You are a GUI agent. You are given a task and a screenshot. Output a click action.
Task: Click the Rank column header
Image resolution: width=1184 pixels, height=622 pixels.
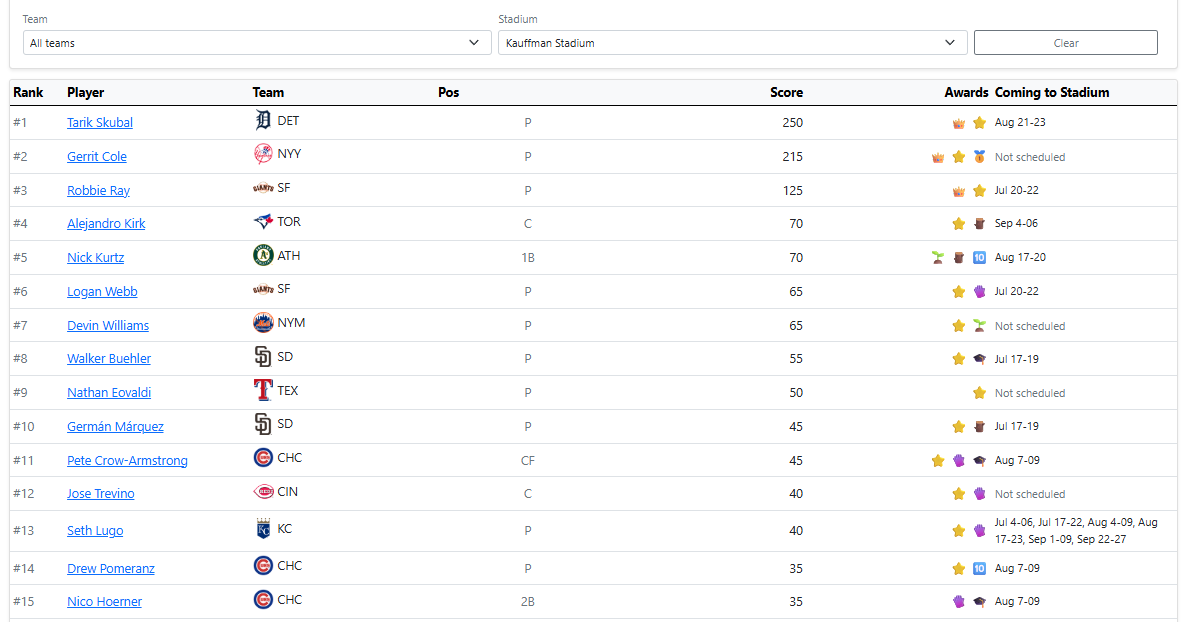click(28, 92)
